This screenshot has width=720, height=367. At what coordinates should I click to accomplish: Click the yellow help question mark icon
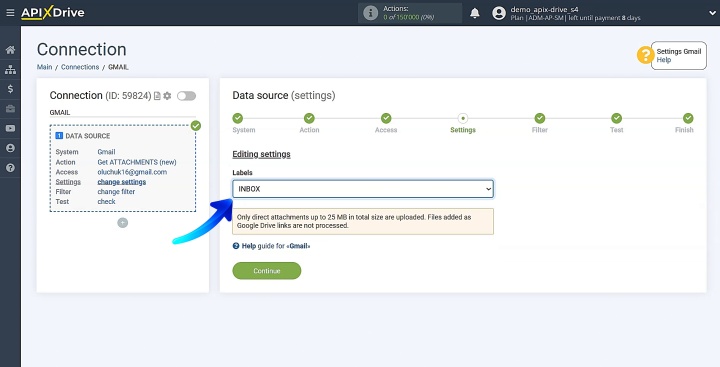[x=645, y=55]
